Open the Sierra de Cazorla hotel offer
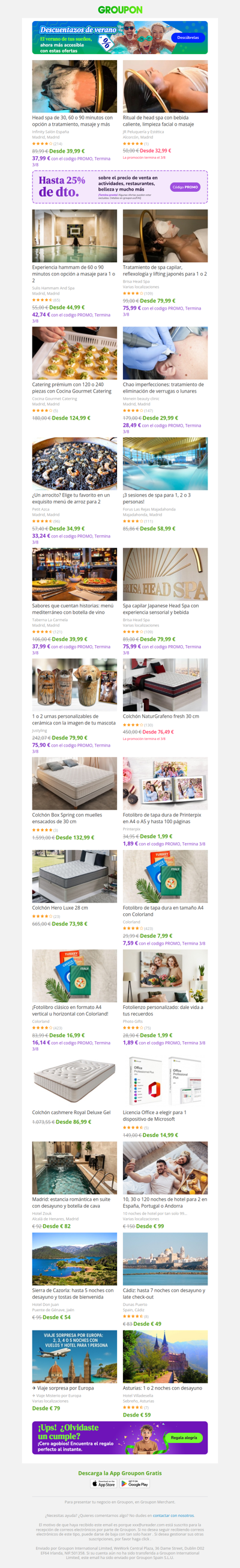The height and width of the screenshot is (1568, 240). pos(73,1293)
